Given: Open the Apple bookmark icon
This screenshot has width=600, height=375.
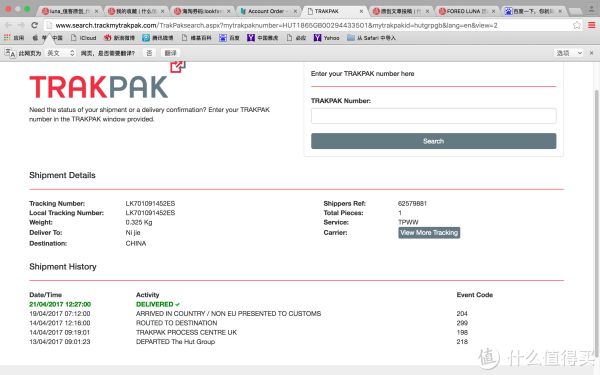Looking at the screenshot, I should pyautogui.click(x=35, y=38).
